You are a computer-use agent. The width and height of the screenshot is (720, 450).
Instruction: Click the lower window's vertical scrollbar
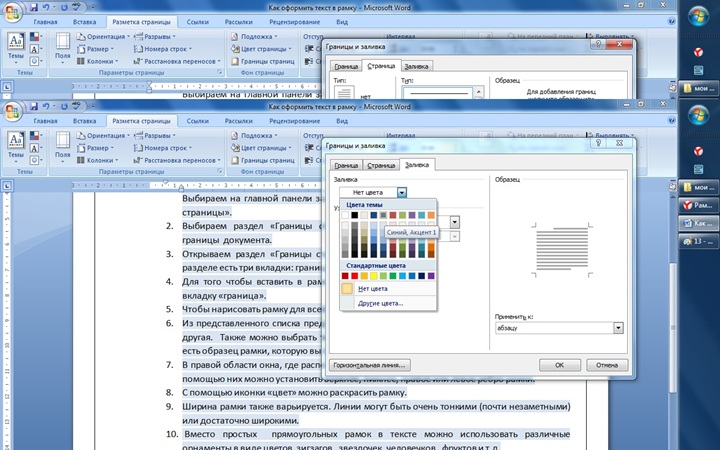pos(673,327)
